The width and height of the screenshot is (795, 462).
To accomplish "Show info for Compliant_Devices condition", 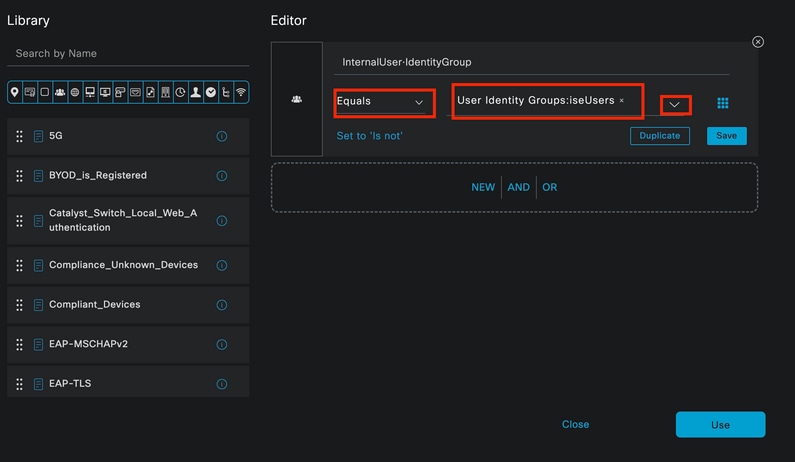I will pos(222,305).
